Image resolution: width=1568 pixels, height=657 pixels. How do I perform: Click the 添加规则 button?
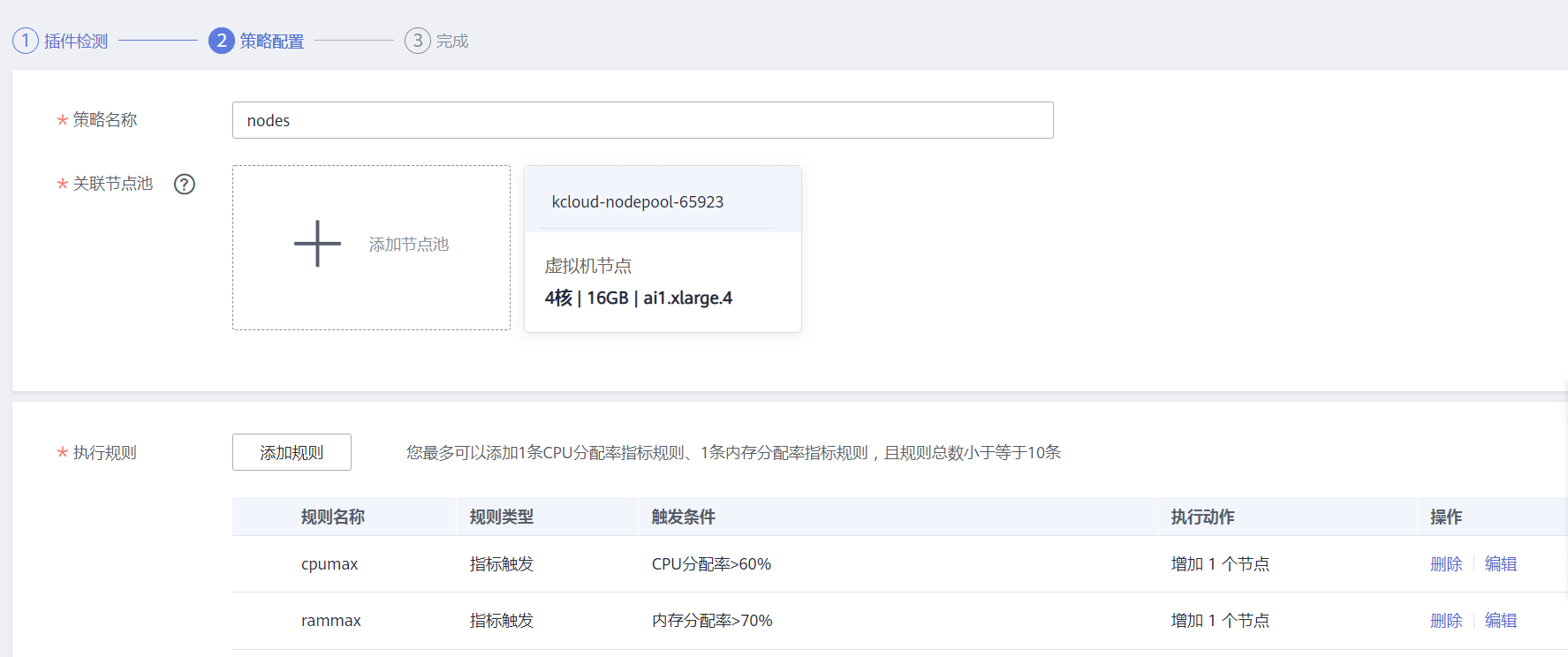pyautogui.click(x=292, y=452)
